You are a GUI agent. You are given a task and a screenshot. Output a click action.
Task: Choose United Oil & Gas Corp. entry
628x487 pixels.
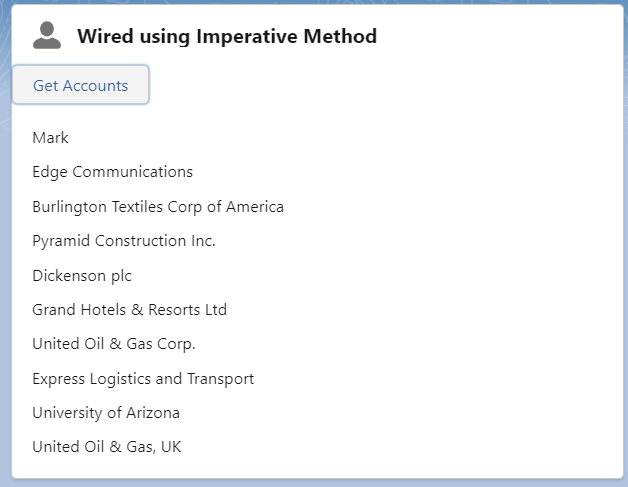114,344
